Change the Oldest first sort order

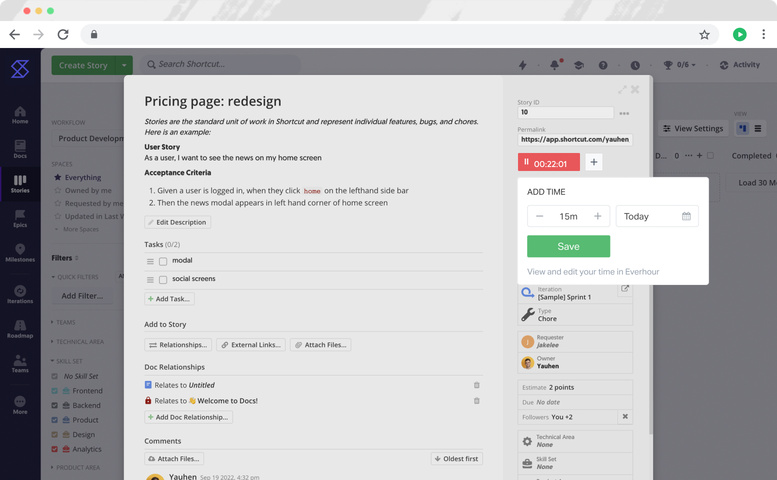click(456, 459)
